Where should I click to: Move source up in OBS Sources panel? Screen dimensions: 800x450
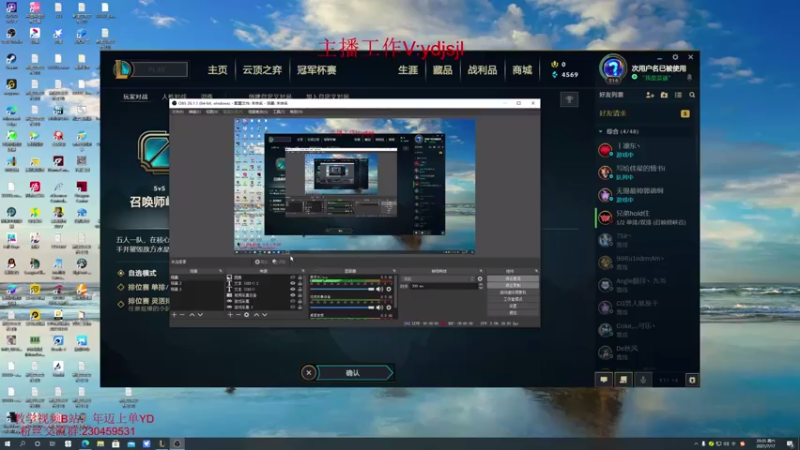pyautogui.click(x=256, y=315)
